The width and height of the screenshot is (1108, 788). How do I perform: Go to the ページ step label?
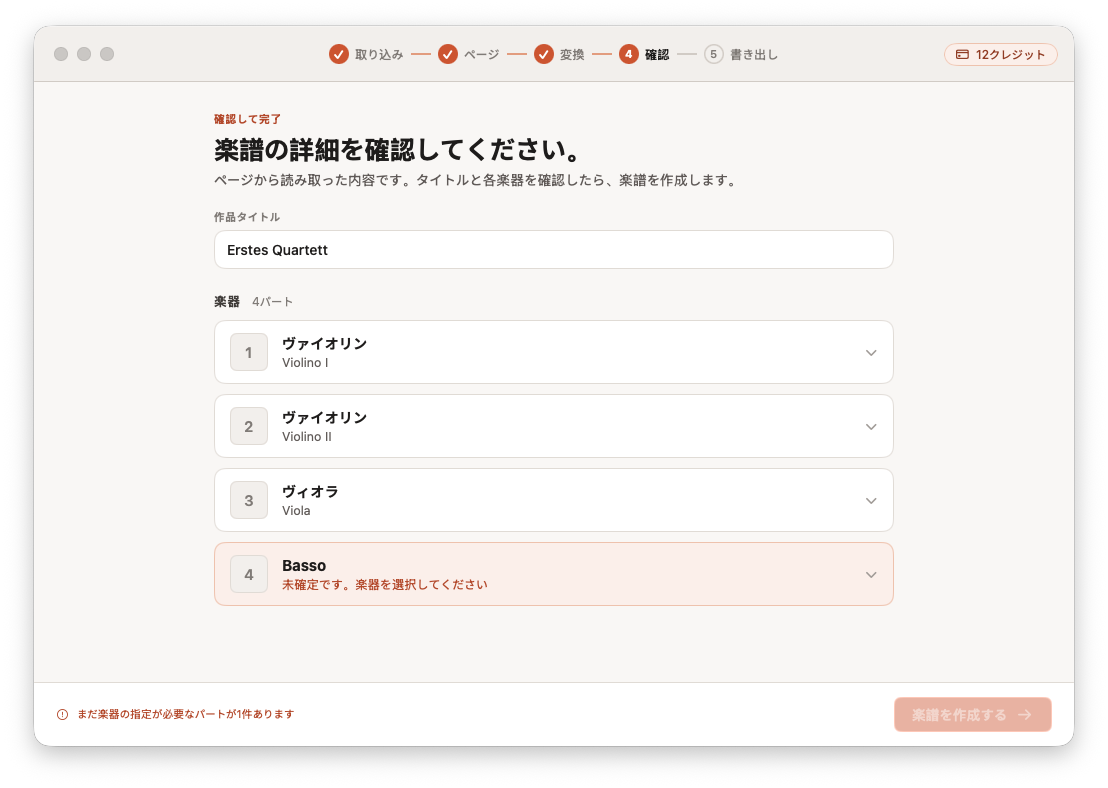point(481,54)
